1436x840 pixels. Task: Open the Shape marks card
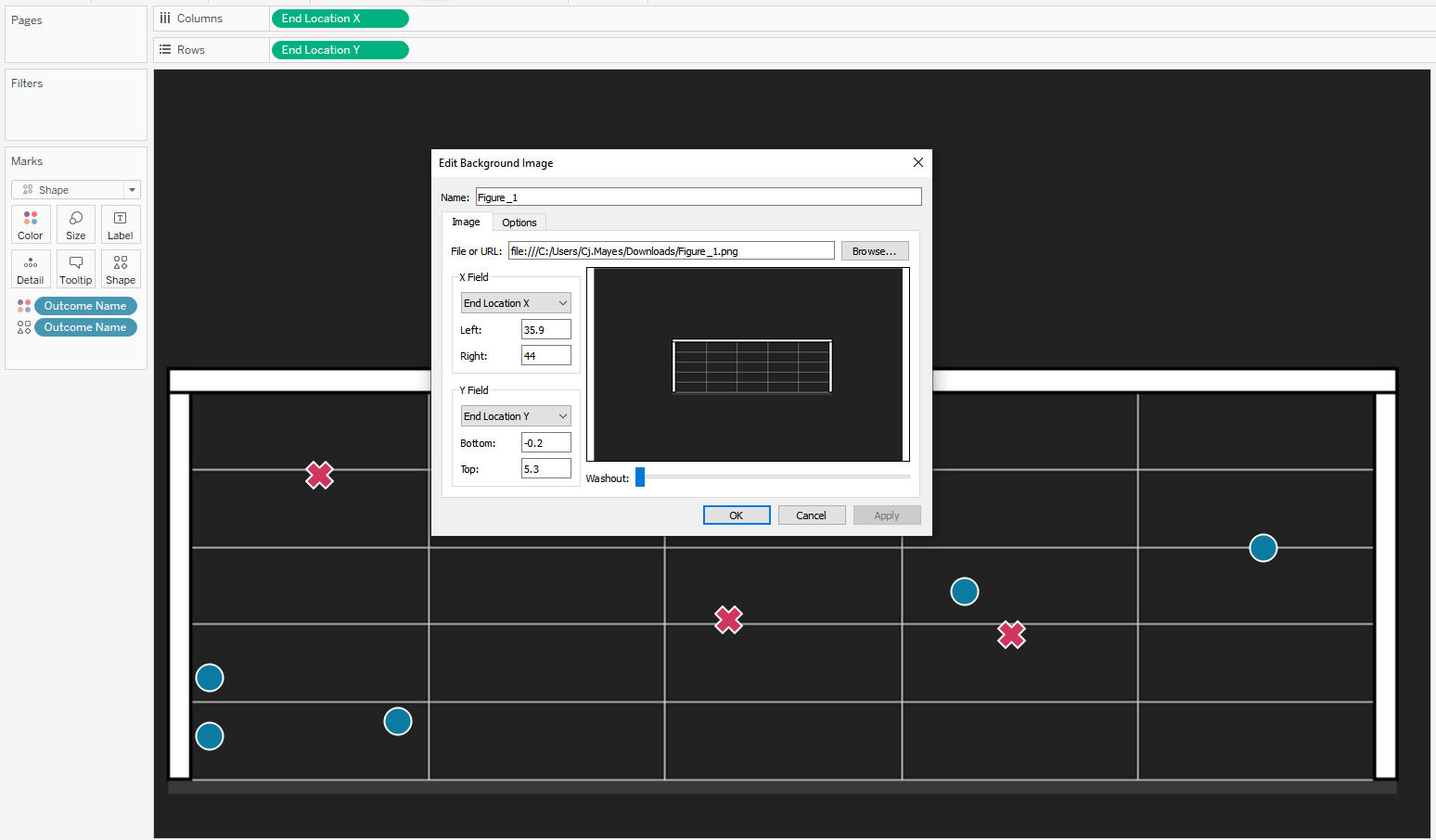[x=121, y=269]
